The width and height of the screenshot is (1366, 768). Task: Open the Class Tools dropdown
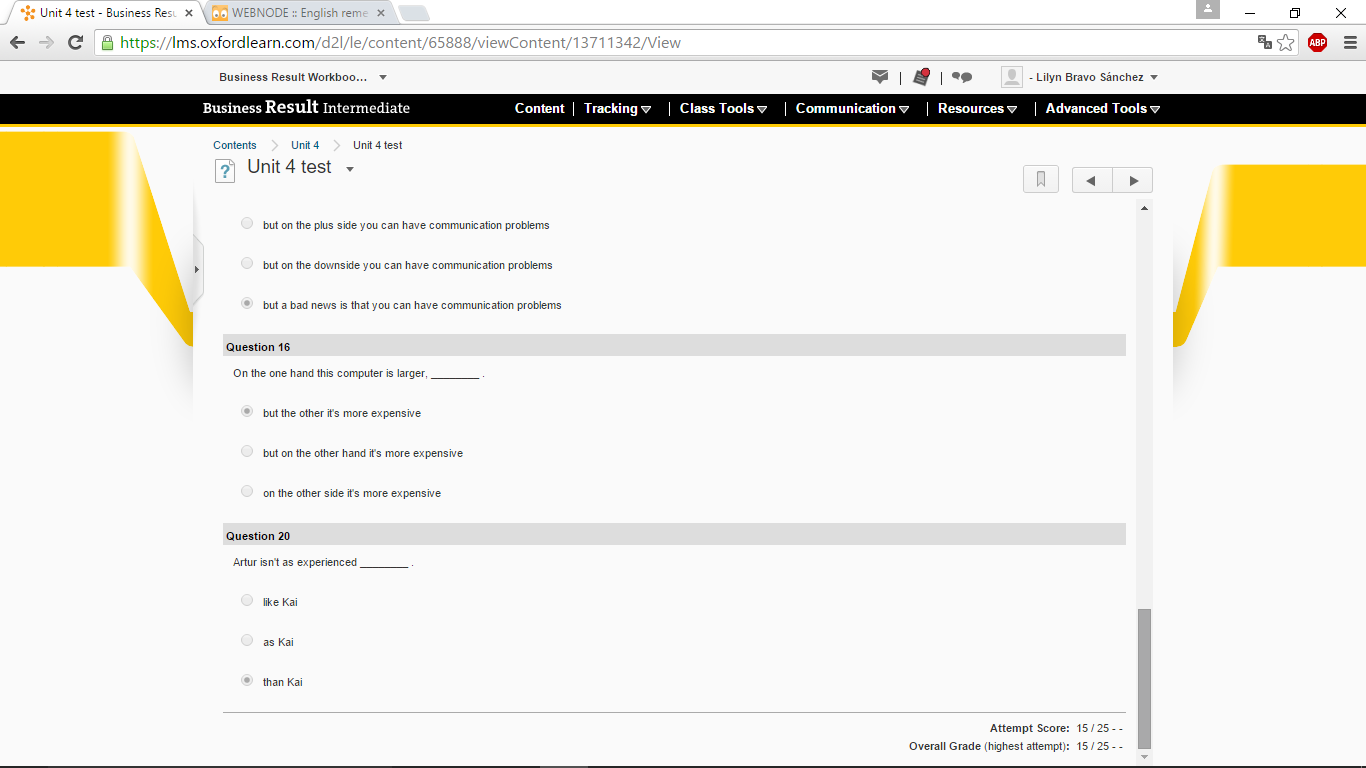[723, 109]
